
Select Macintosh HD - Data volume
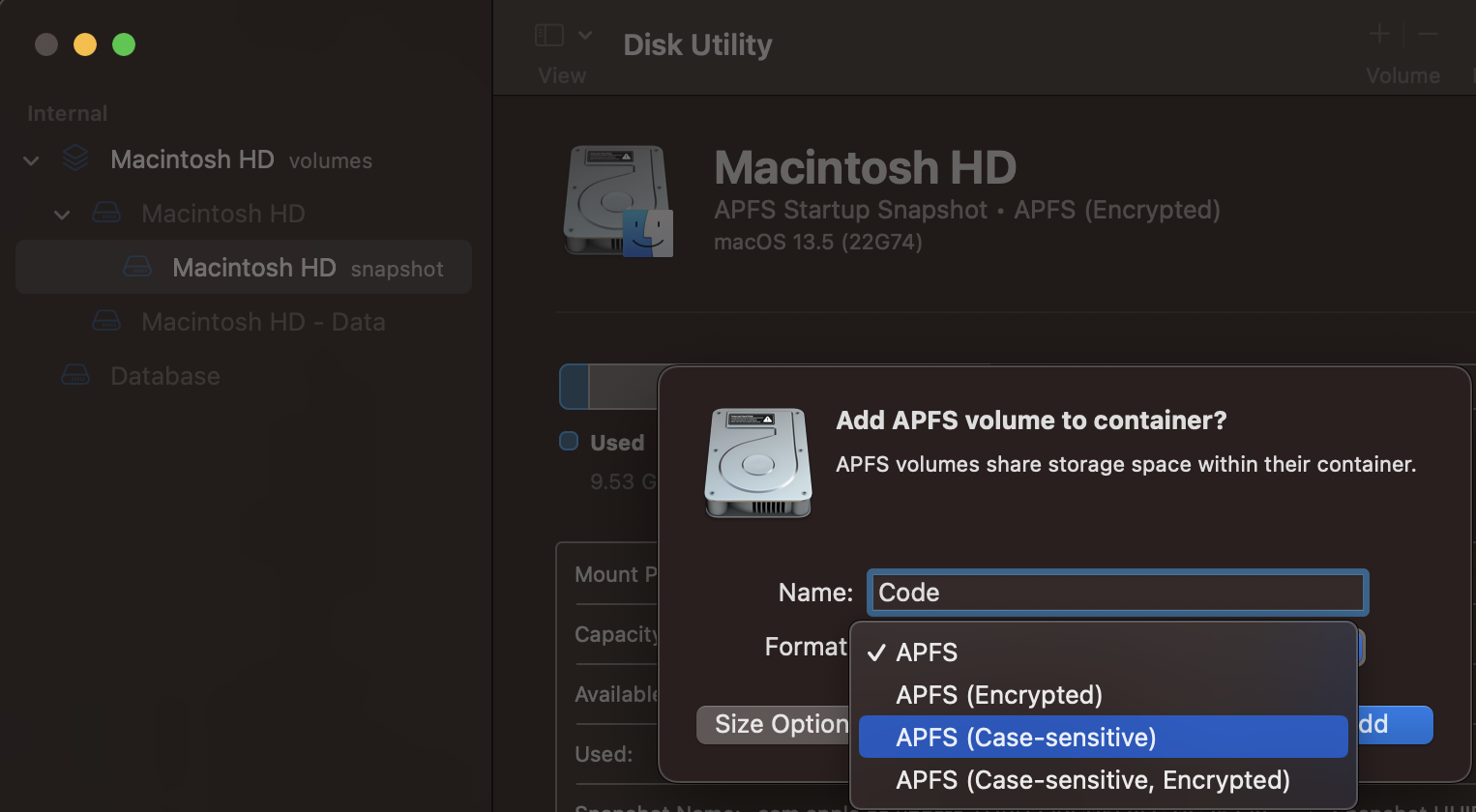(x=262, y=322)
